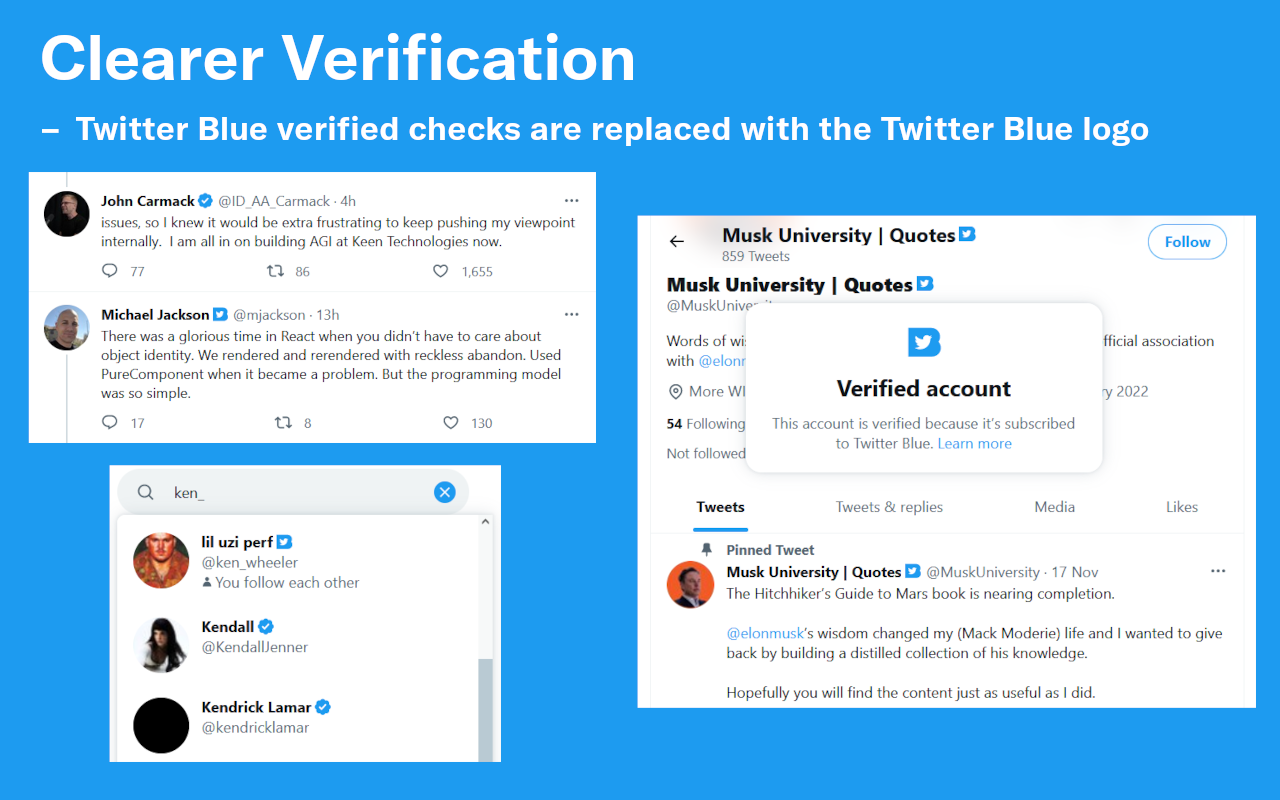Retweet Michael Jackson's React tweet
This screenshot has height=800, width=1280.
click(x=283, y=423)
